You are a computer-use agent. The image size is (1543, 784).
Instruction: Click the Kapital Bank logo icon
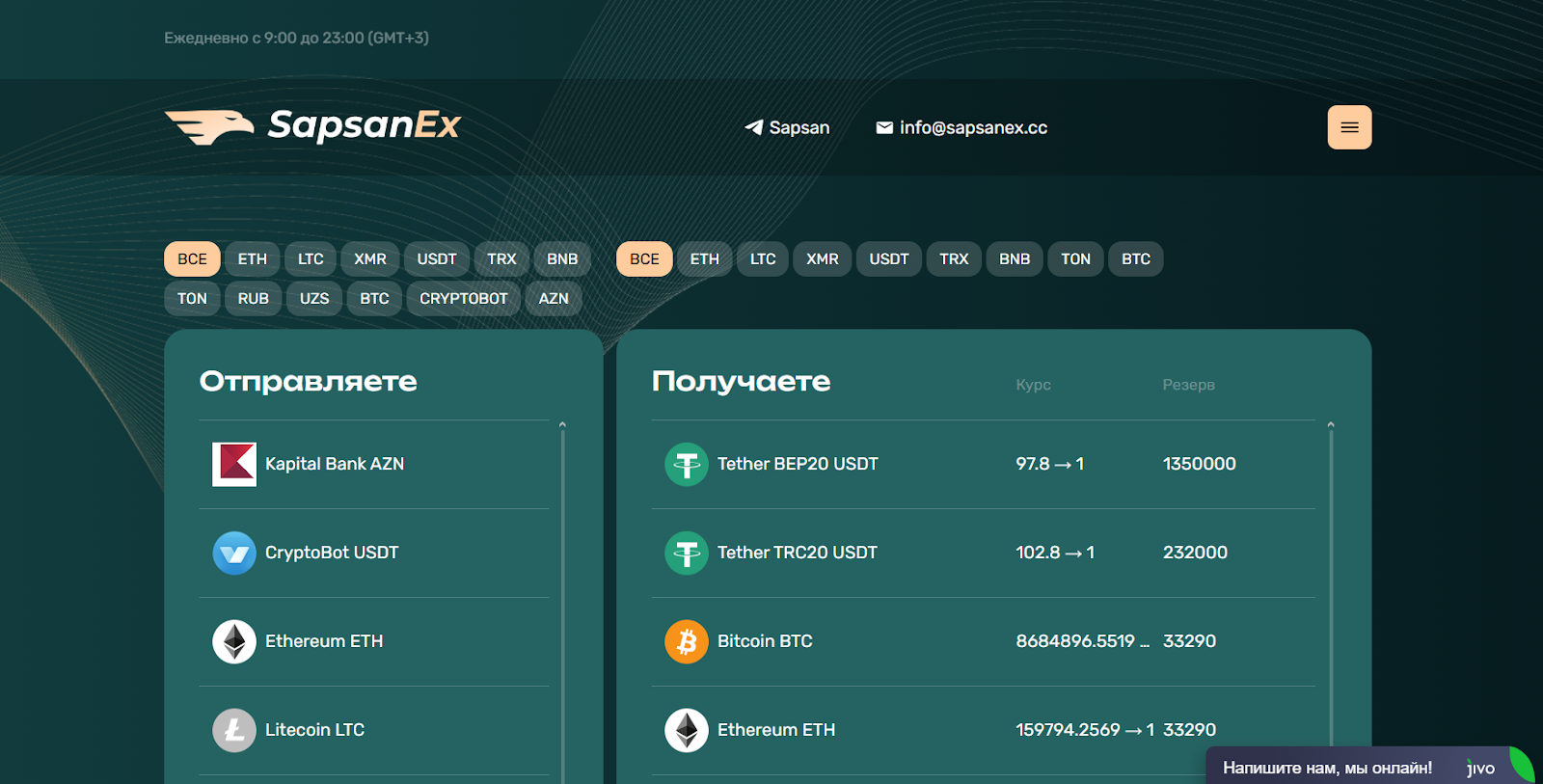coord(234,464)
